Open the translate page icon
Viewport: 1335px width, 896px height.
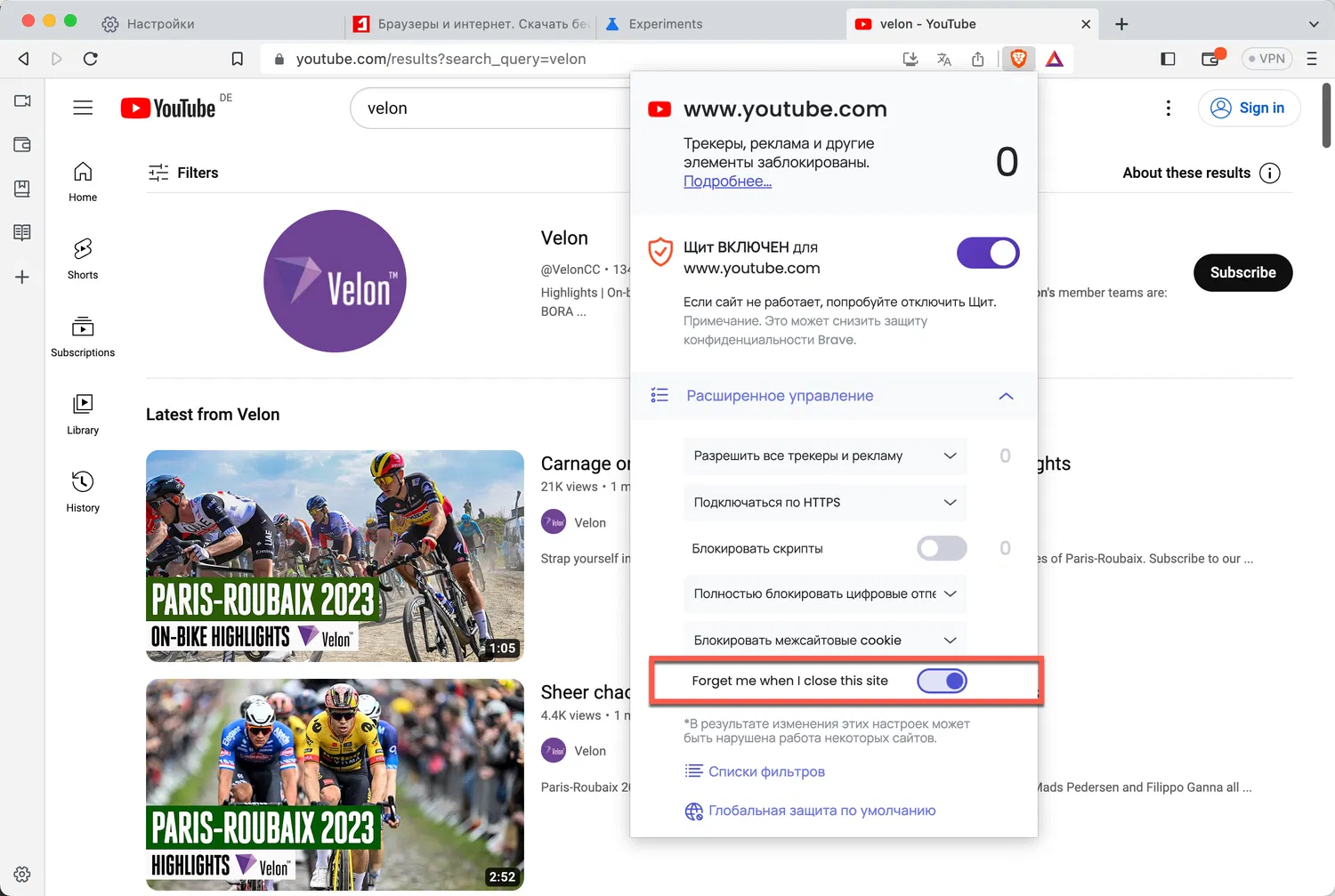(x=944, y=59)
